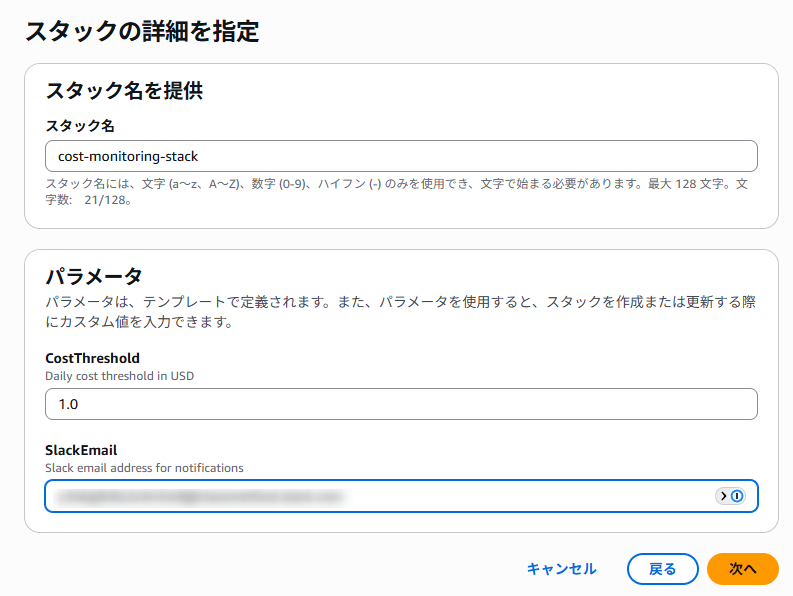The image size is (793, 596).
Task: Go back with the 戻る button
Action: (662, 569)
